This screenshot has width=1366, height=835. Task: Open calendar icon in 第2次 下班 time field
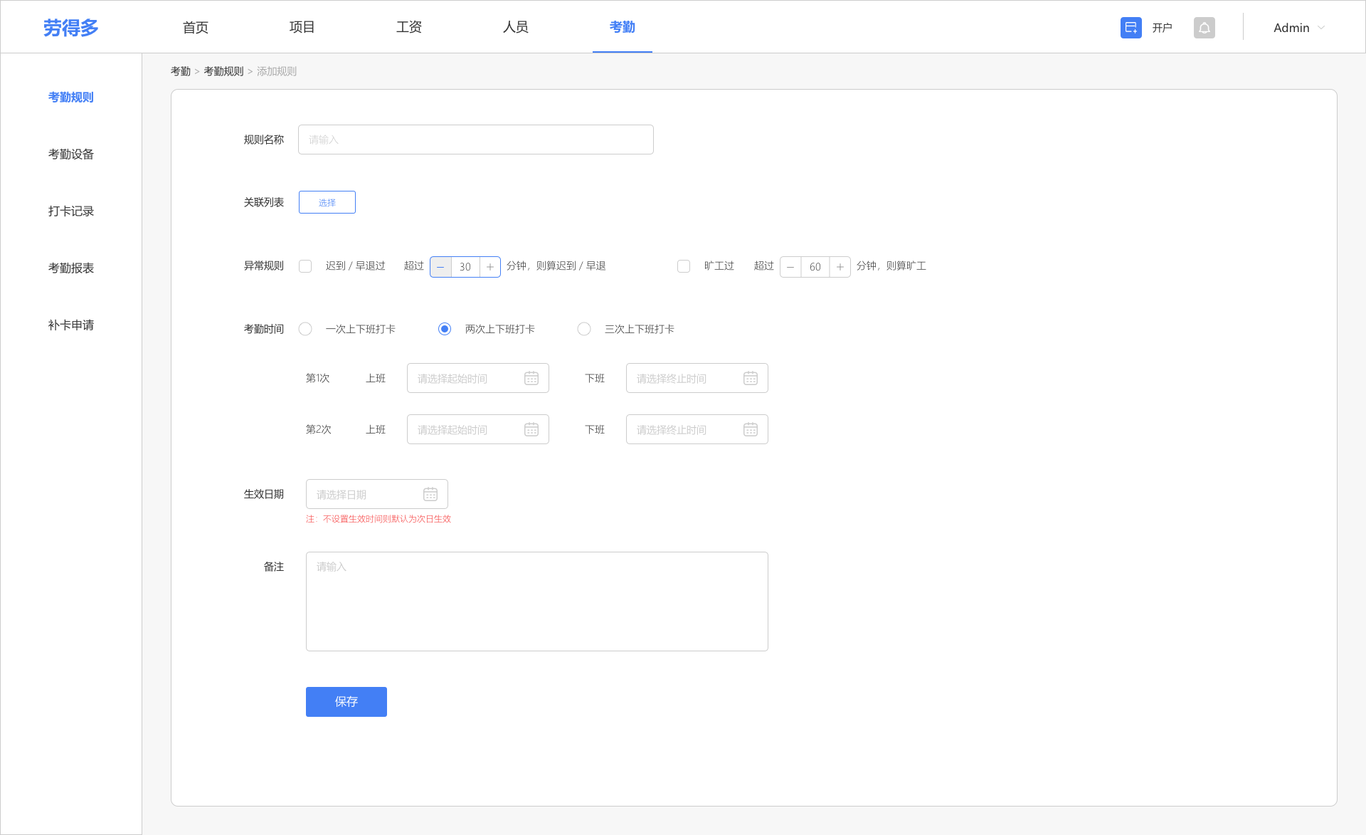pos(750,429)
